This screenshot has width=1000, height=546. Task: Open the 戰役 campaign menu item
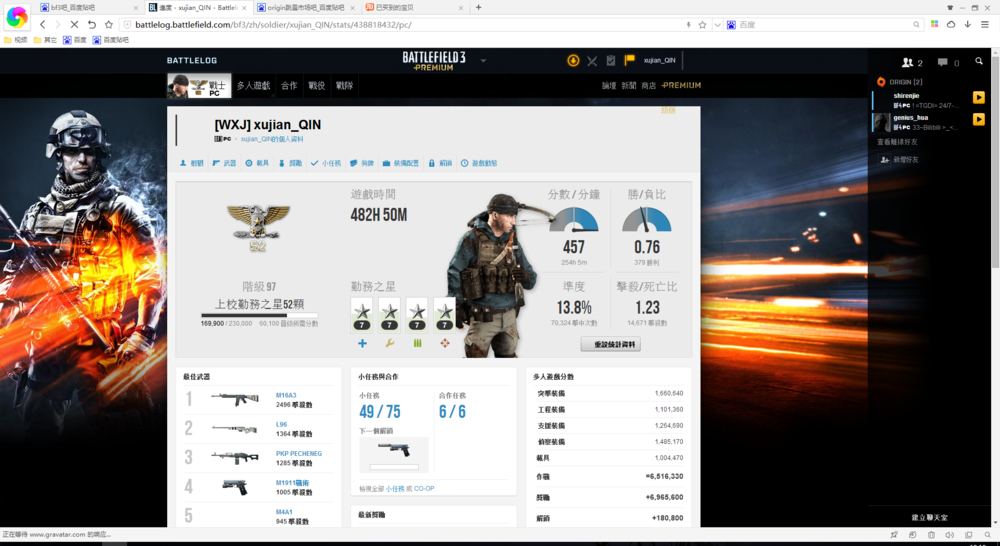click(316, 85)
